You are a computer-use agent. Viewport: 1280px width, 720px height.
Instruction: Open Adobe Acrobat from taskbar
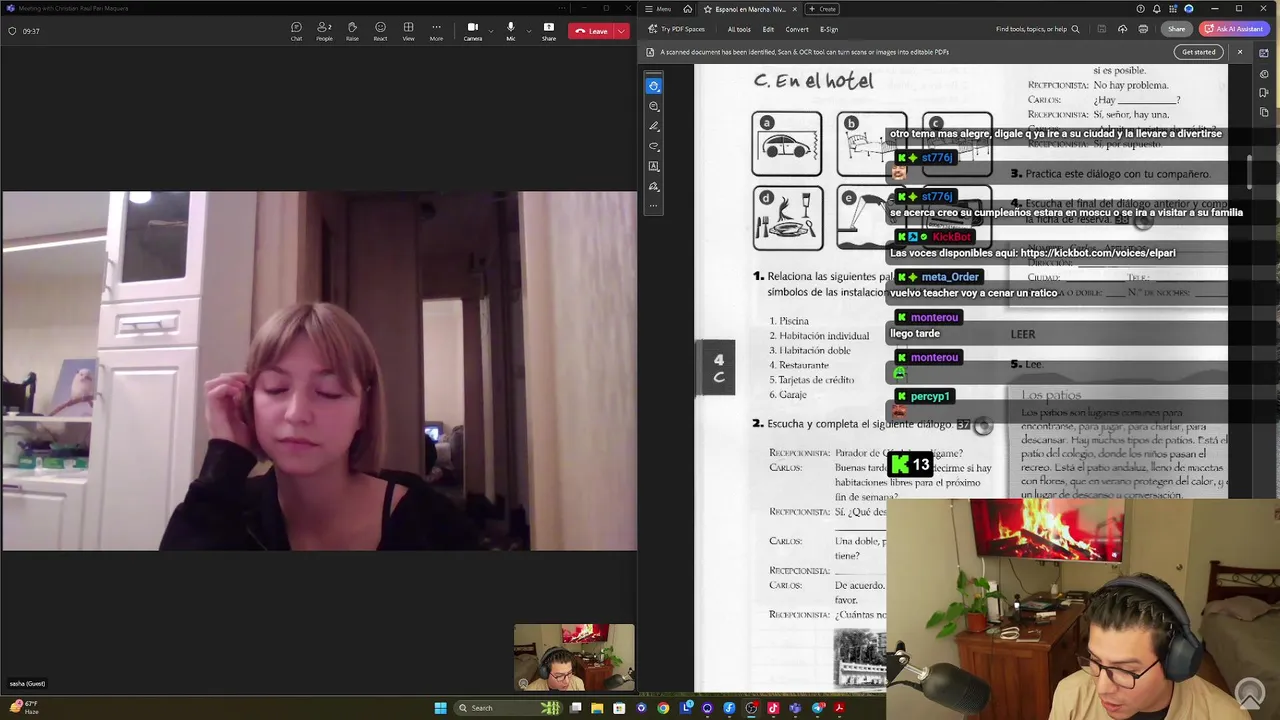pos(839,708)
